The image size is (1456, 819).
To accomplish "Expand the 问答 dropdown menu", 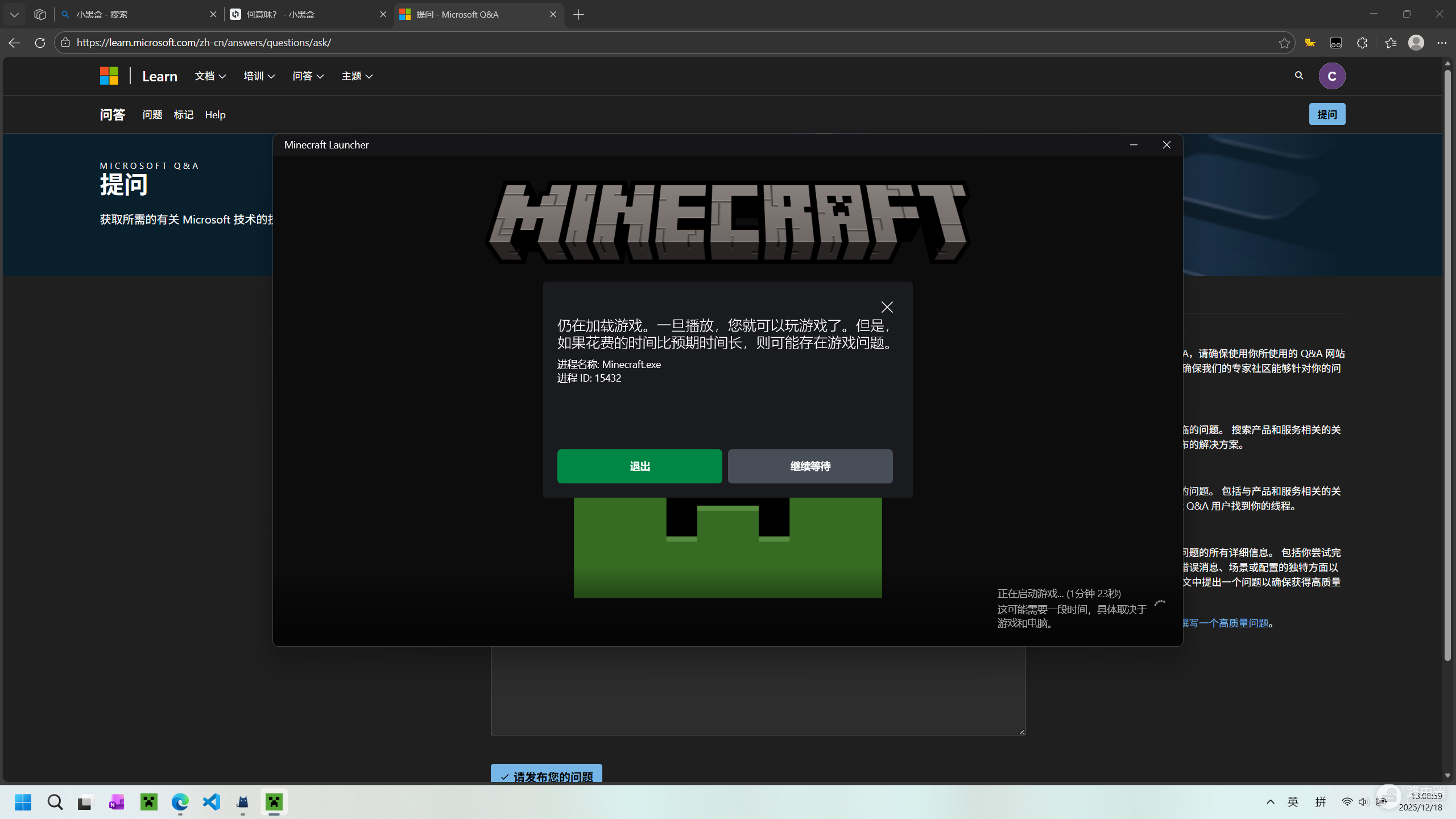I will [308, 76].
